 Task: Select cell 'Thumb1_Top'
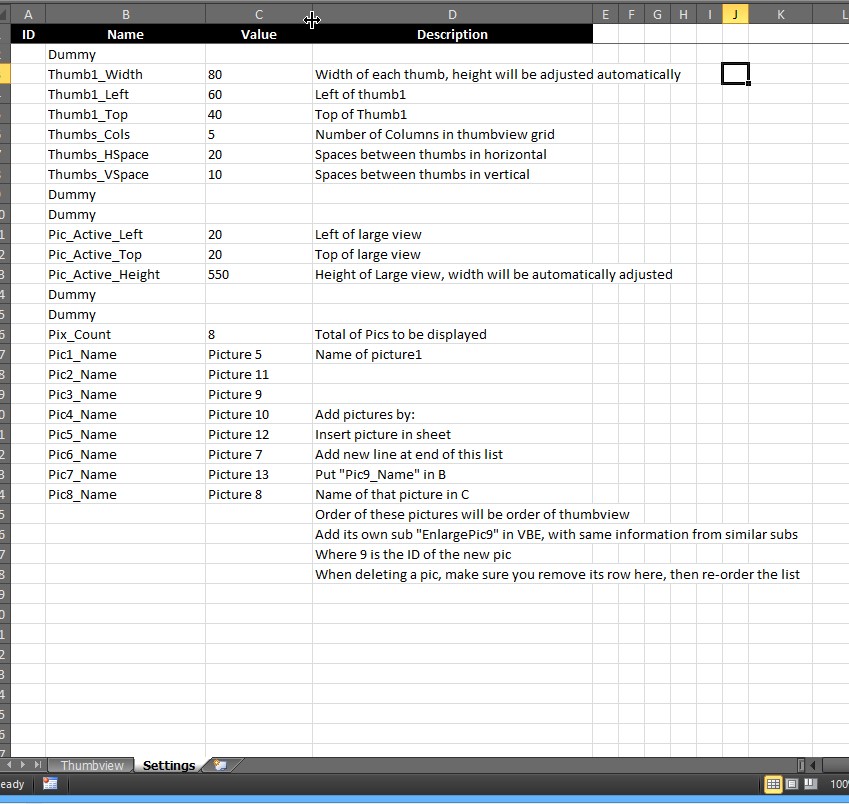126,114
